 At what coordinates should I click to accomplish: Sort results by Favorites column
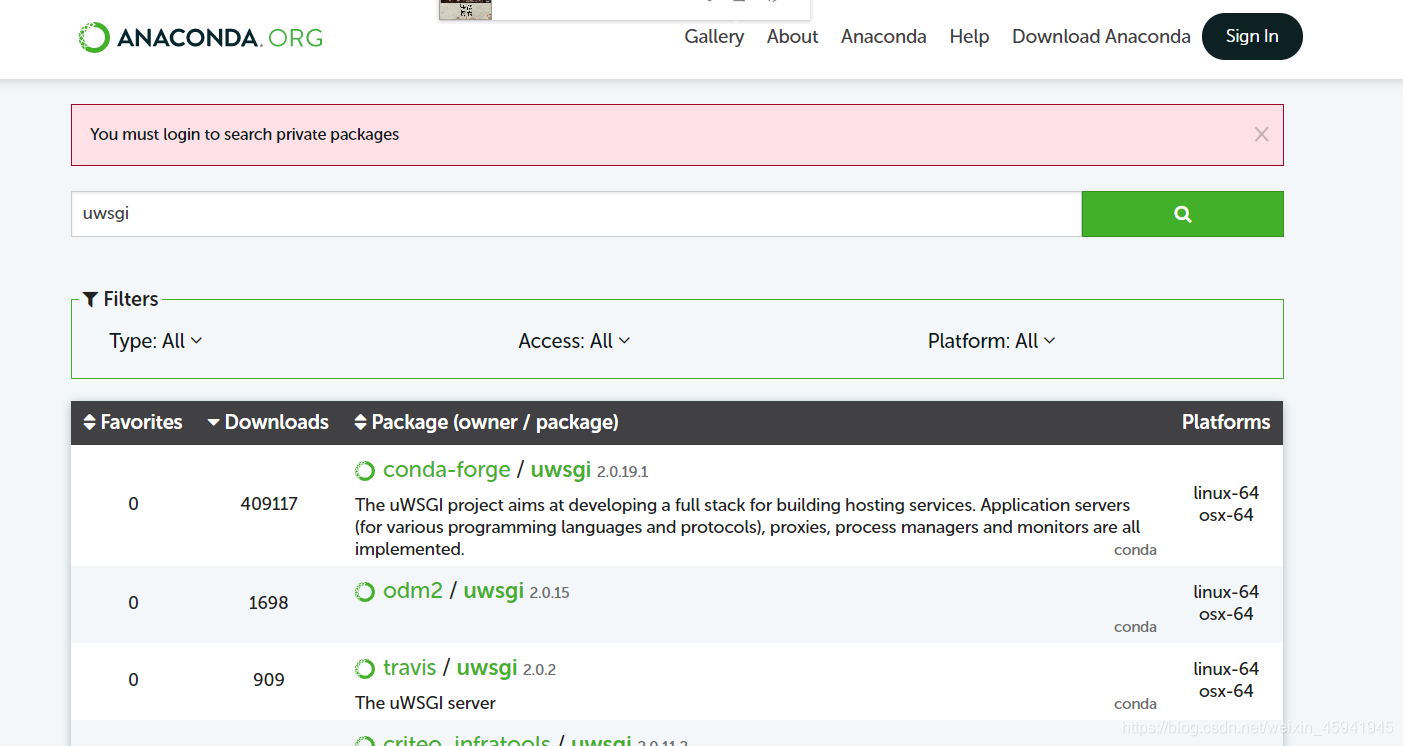pyautogui.click(x=133, y=422)
